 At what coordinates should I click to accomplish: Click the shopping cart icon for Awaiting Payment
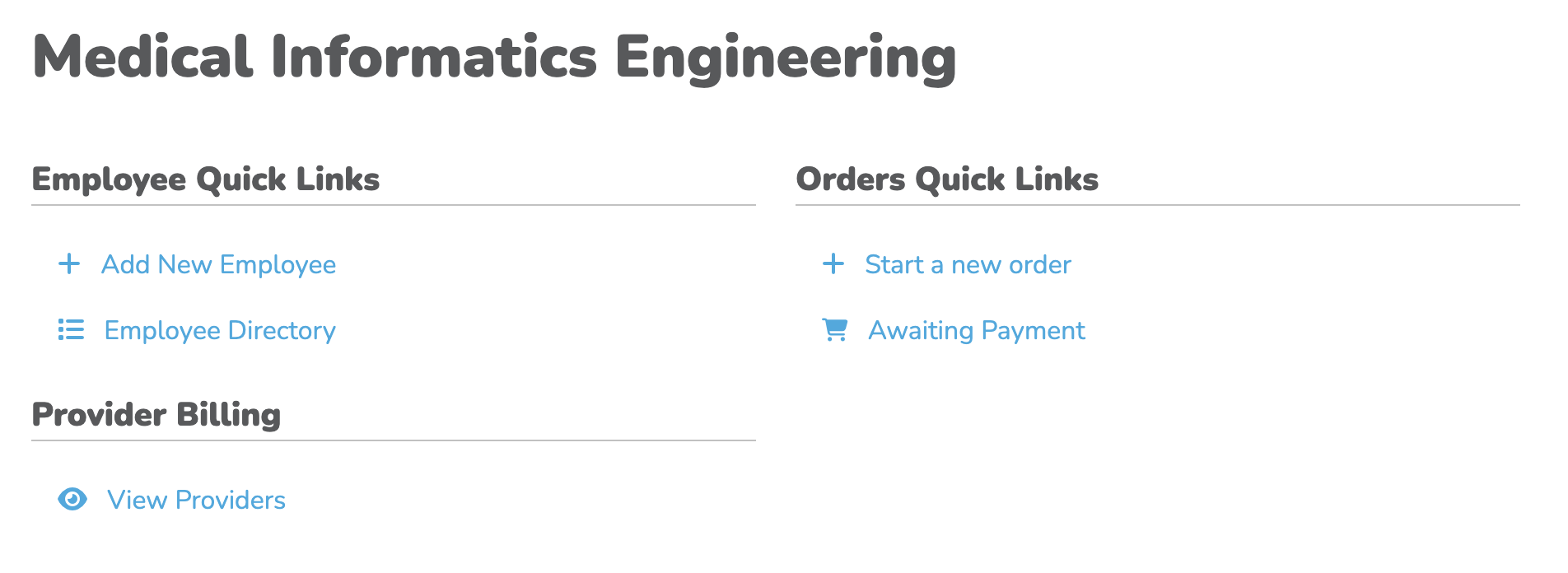[x=835, y=330]
